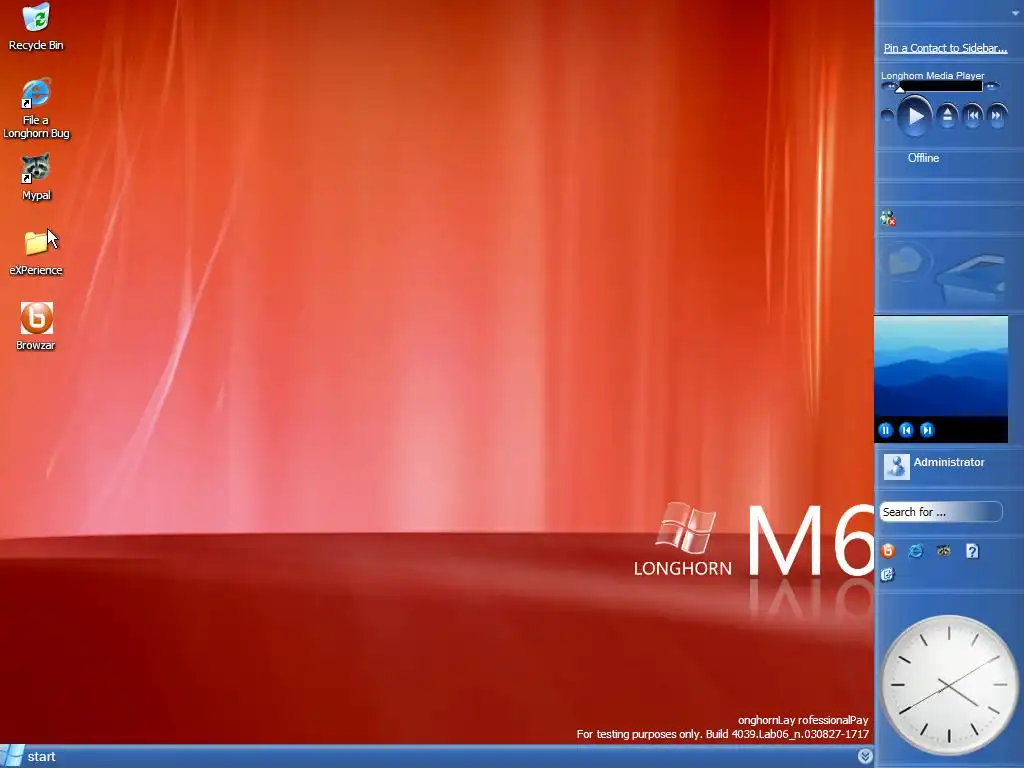This screenshot has width=1024, height=768.
Task: Eject media in Longhorn Media Player
Action: coord(947,116)
